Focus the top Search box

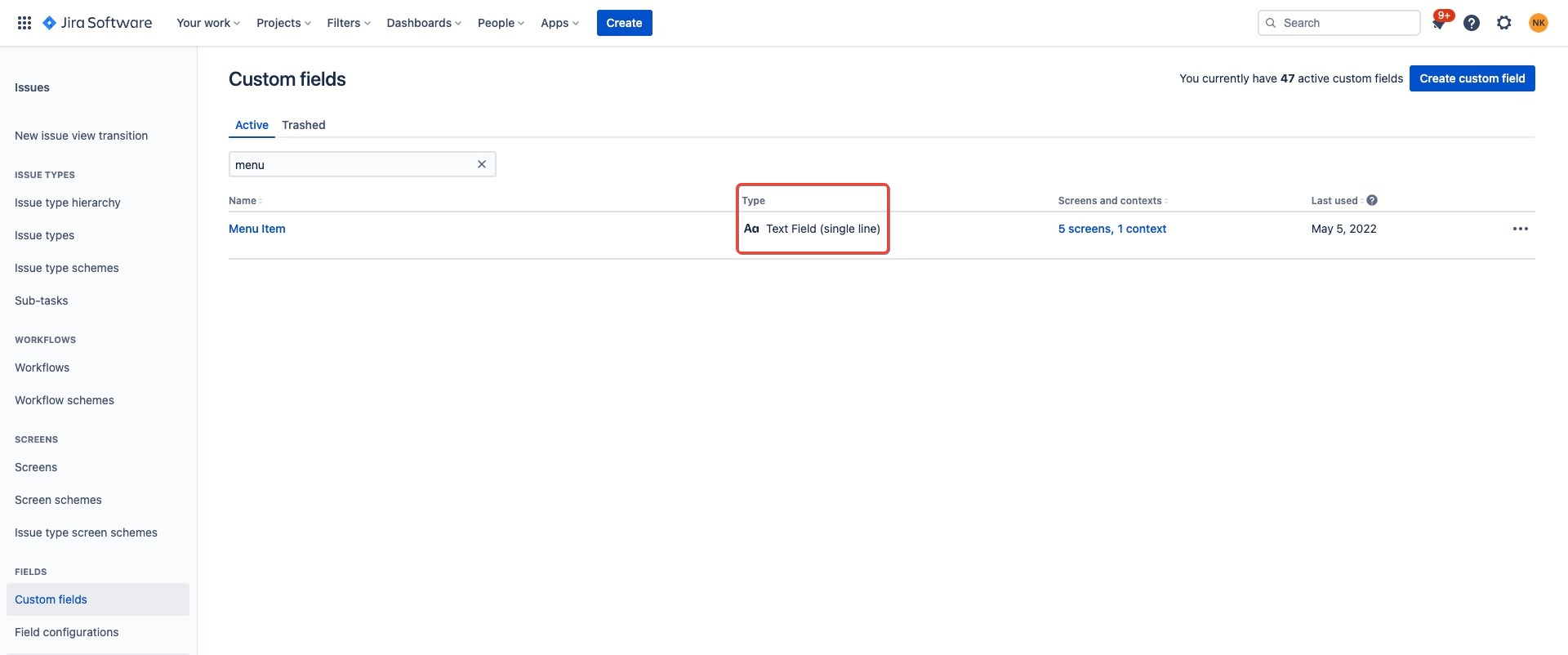pos(1339,23)
